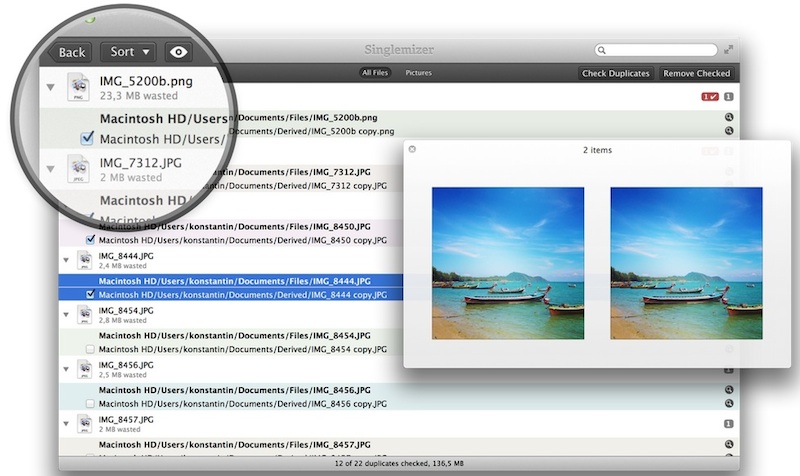The image size is (800, 476).
Task: Click the IMG_8454.JPG file thumbnail icon
Action: pos(83,315)
